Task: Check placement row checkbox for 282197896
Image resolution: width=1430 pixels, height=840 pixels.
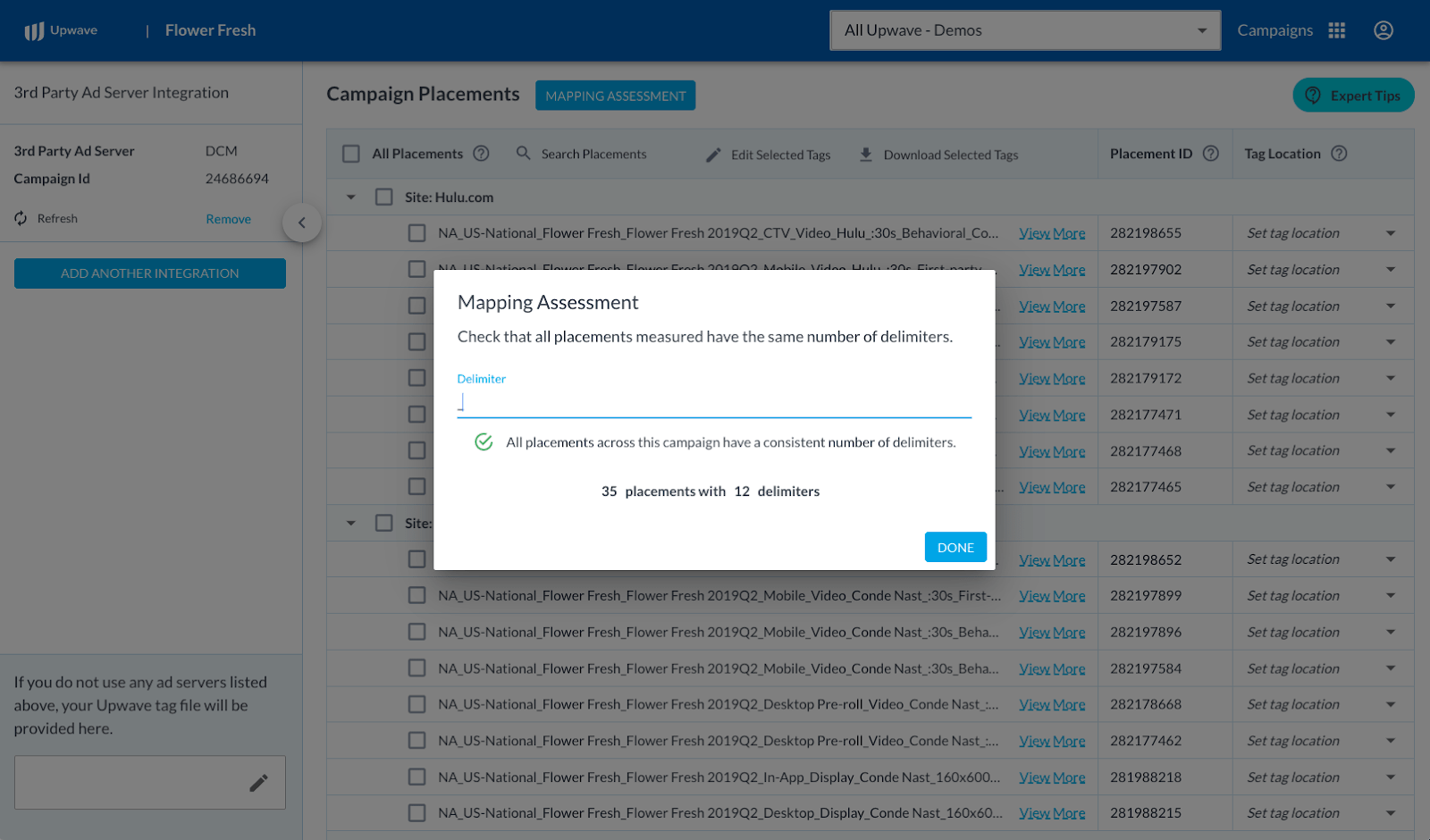Action: point(416,632)
